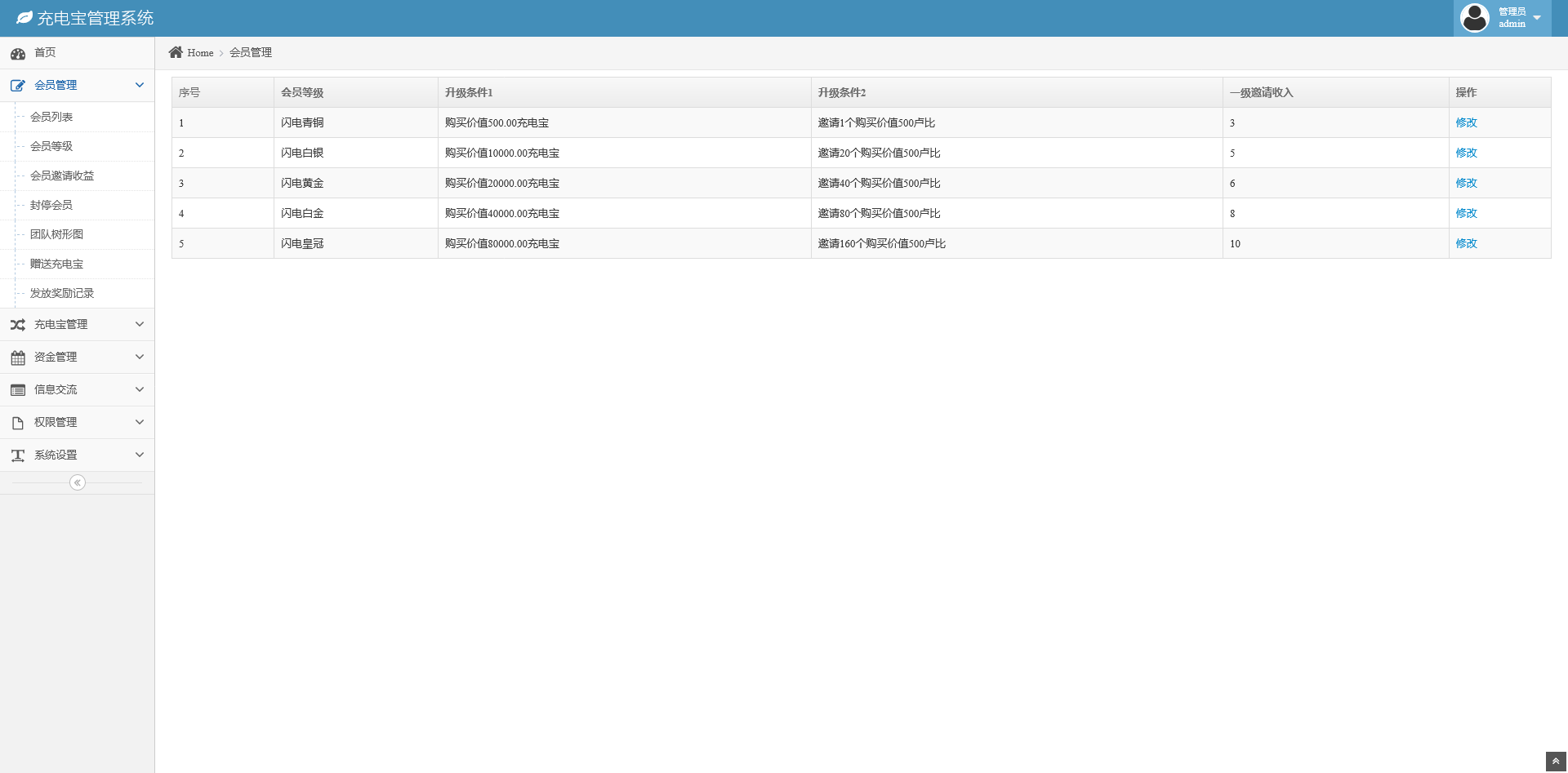Expand the 系统设置 menu chevron

point(140,455)
